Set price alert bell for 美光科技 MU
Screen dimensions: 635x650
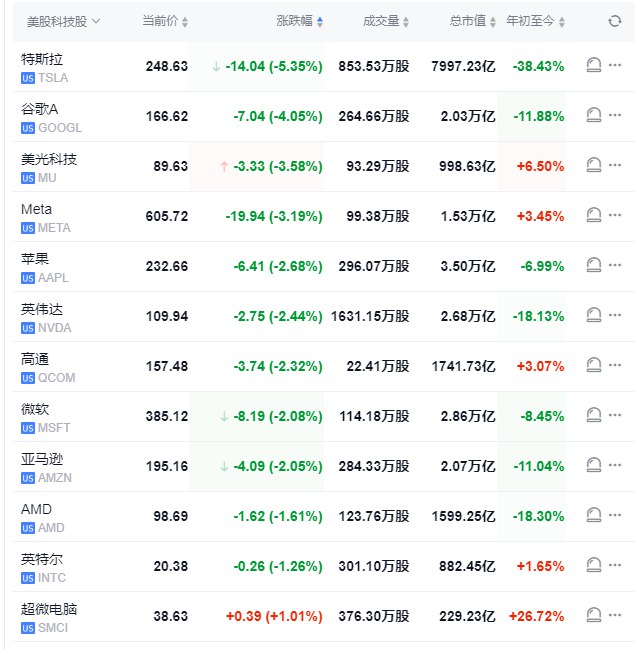pos(594,165)
